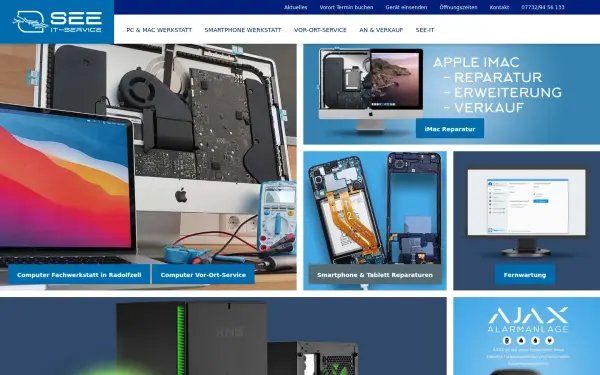600x375 pixels.
Task: Click Computer Fachwerkstatt in Radolfzell button
Action: [x=79, y=275]
